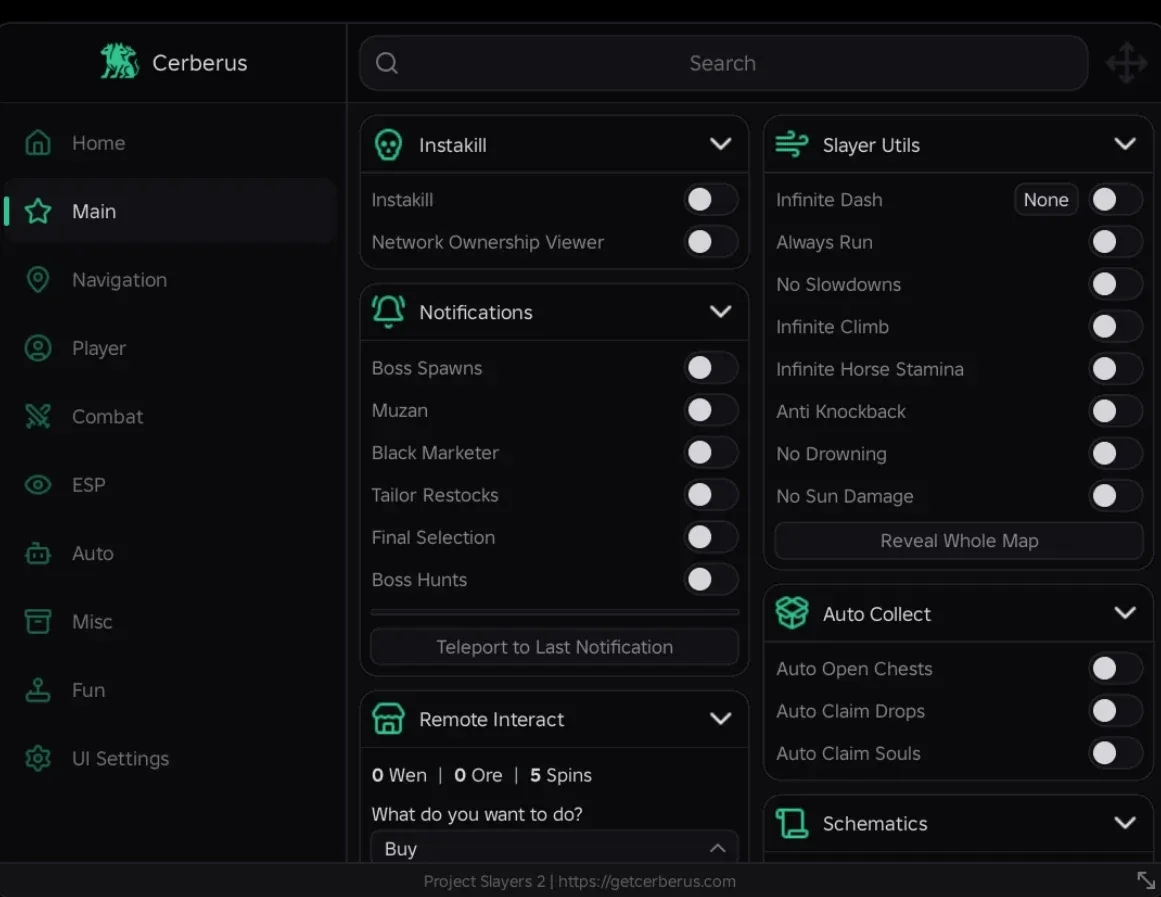Click the Instakill skull icon

coord(388,144)
